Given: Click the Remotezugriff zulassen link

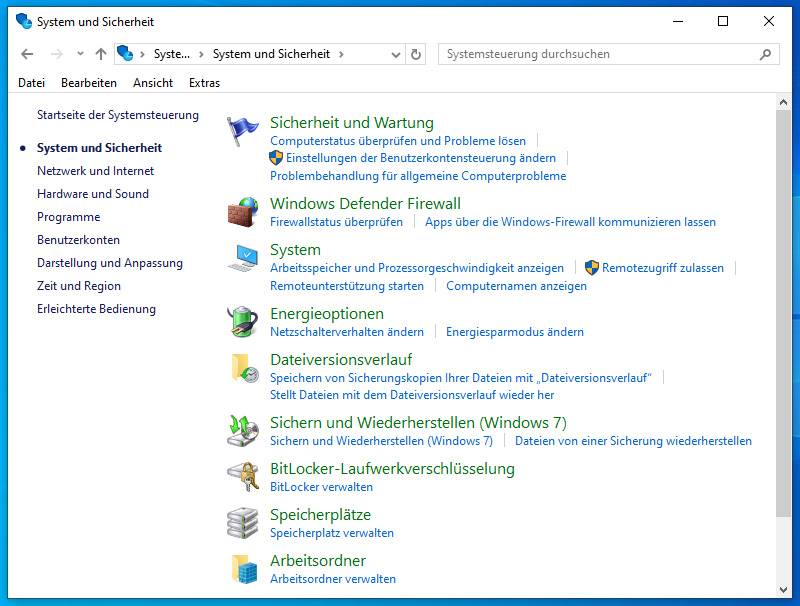Looking at the screenshot, I should click(662, 268).
